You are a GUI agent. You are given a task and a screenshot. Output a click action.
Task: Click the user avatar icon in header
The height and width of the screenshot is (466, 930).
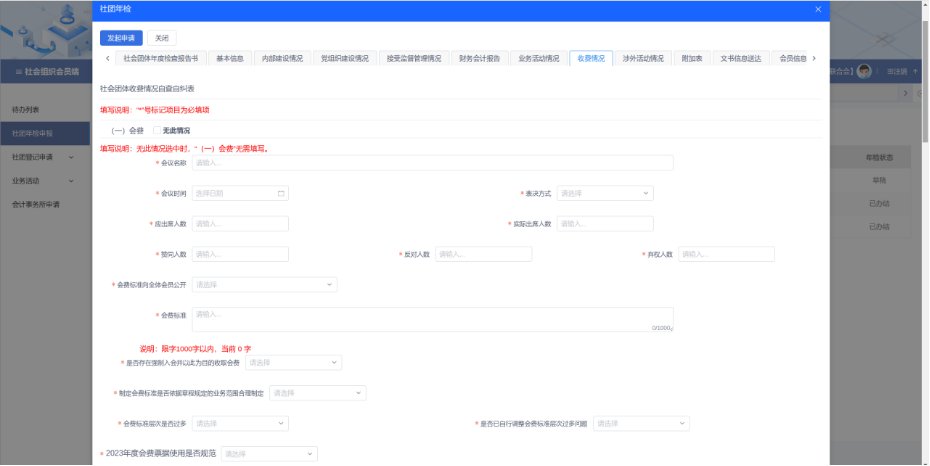click(x=865, y=71)
